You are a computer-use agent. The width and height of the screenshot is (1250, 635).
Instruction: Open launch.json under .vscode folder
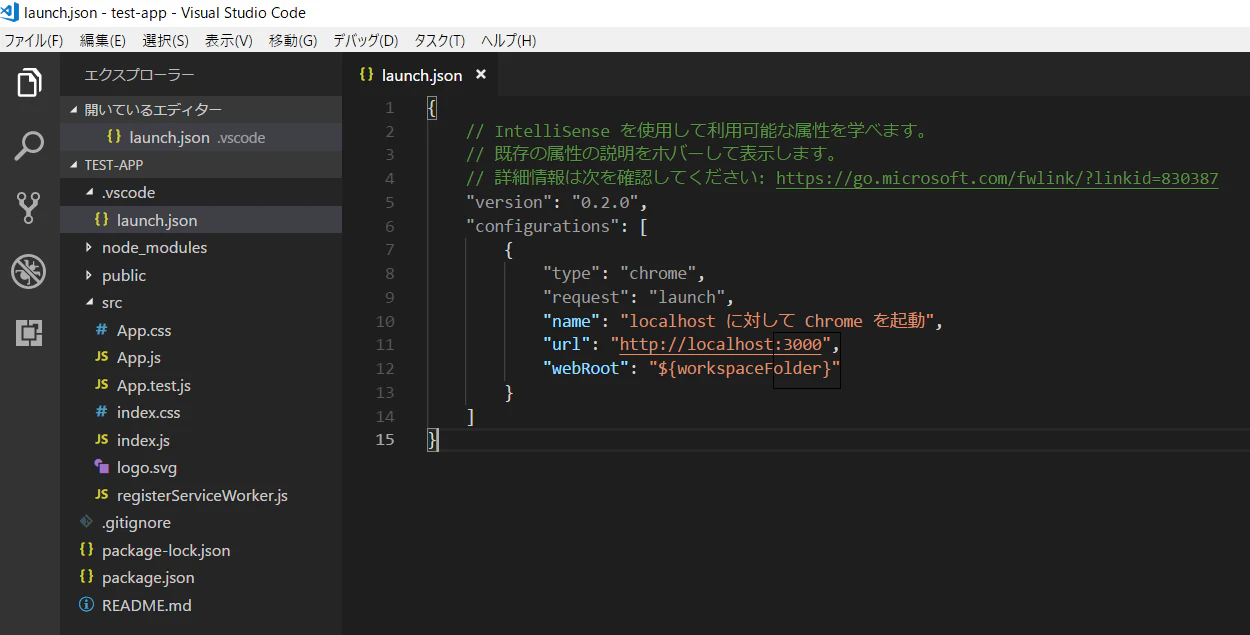pos(201,220)
